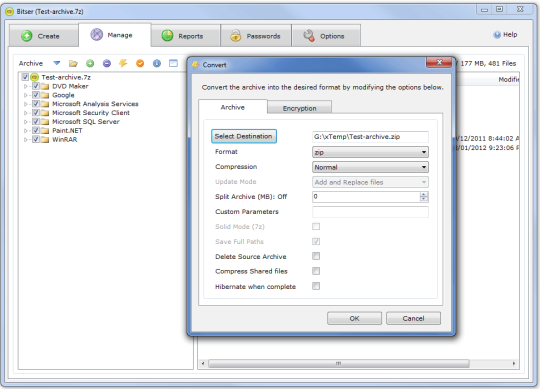This screenshot has width=540, height=389.
Task: Uncheck Microsoft SQL Server checkbox
Action: click(x=35, y=122)
